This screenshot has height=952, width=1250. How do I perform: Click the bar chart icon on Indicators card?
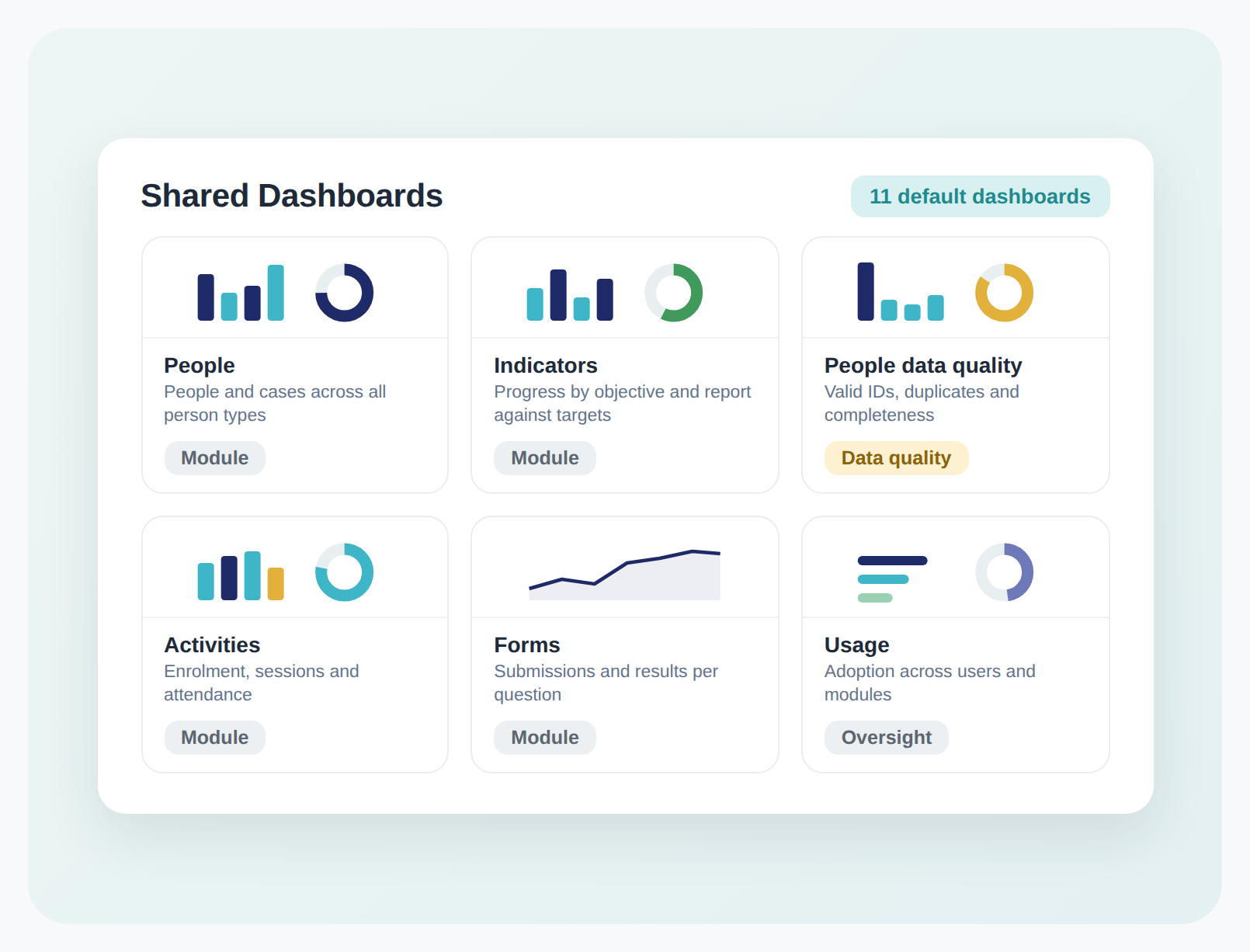click(x=570, y=295)
